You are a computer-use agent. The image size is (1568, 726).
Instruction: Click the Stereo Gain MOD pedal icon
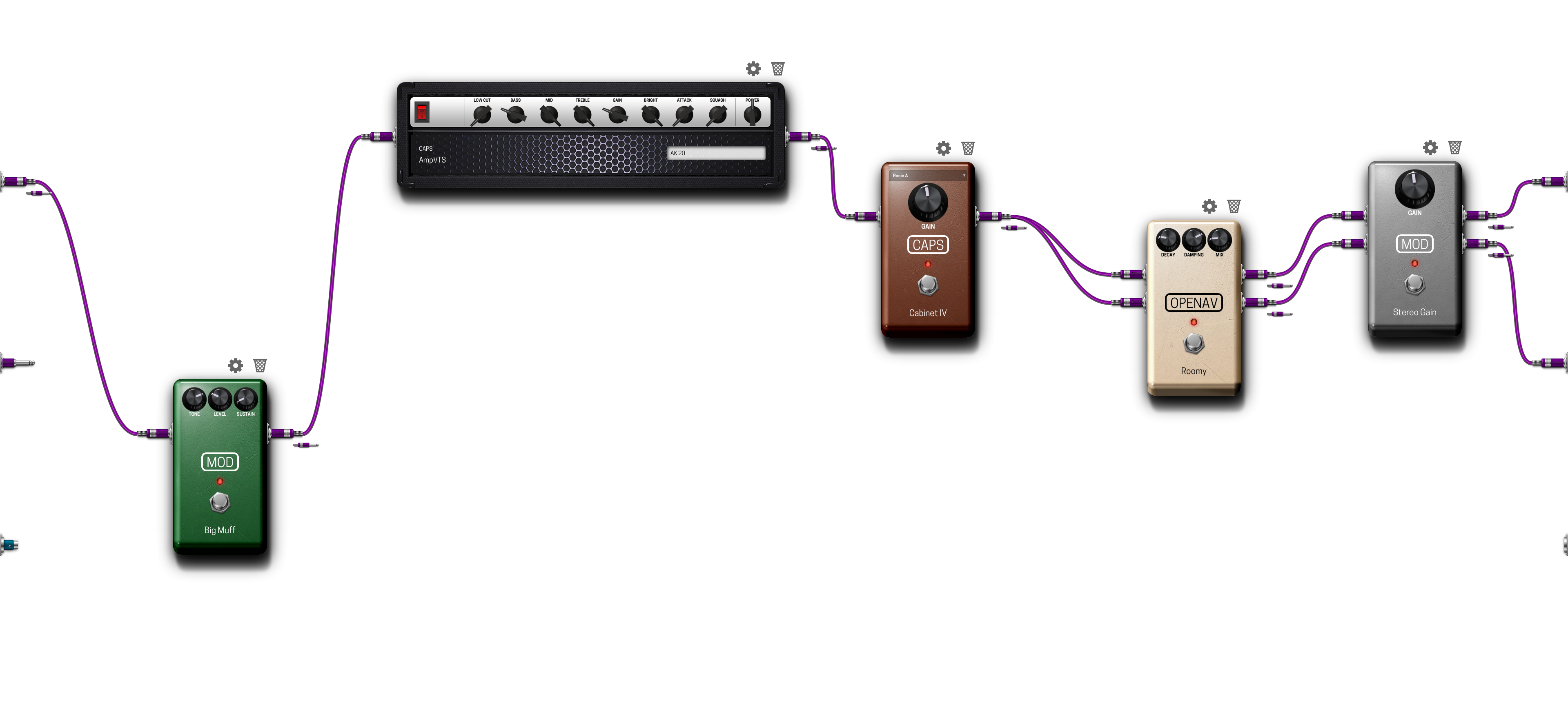(x=1413, y=244)
